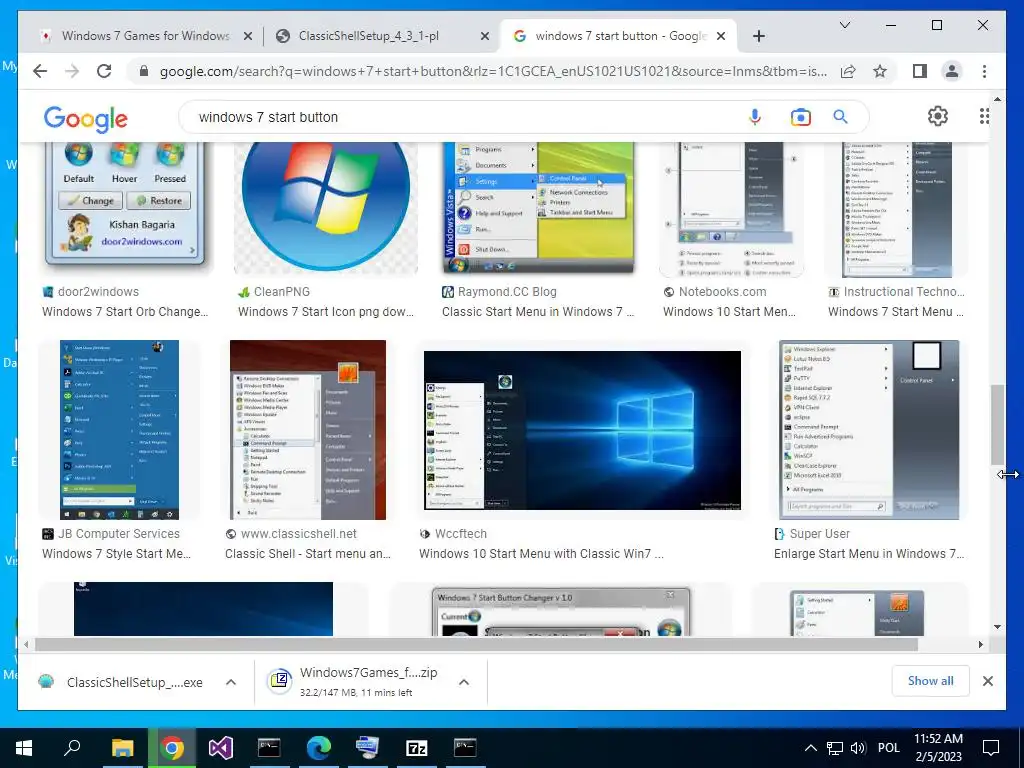The image size is (1024, 768).
Task: Show all downloads
Action: [931, 681]
